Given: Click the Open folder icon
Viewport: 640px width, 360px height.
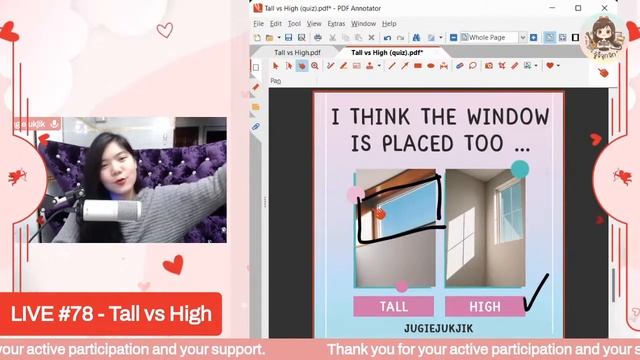Looking at the screenshot, I should [269, 38].
